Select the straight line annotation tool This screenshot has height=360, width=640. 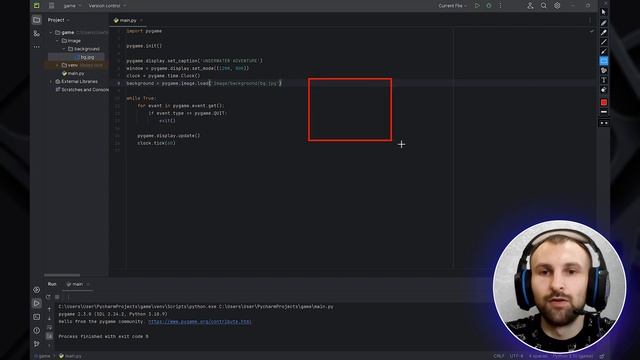tap(604, 42)
